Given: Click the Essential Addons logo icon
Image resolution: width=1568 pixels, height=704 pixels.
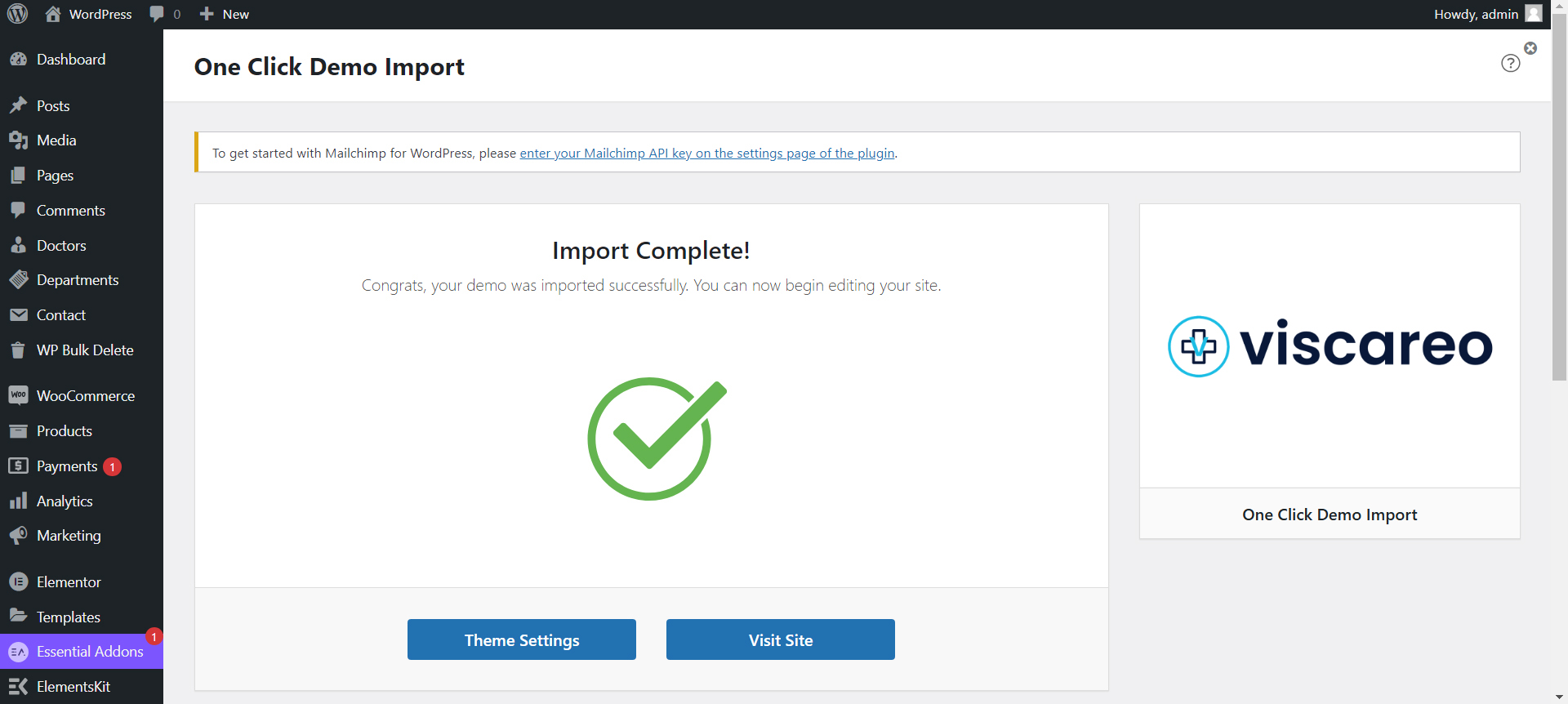Looking at the screenshot, I should [18, 652].
